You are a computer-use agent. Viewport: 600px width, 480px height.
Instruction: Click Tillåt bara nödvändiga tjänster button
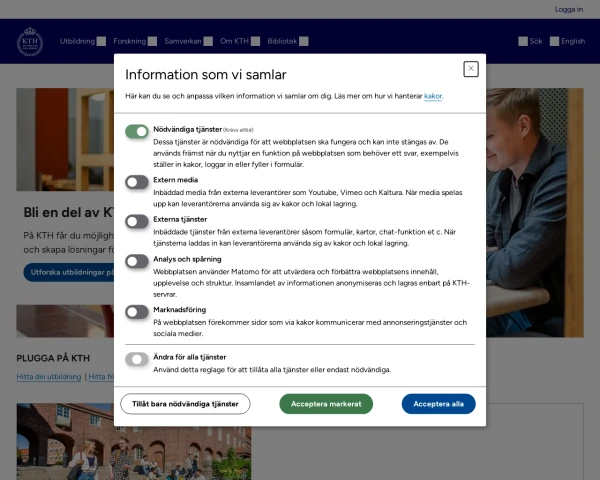tap(185, 404)
